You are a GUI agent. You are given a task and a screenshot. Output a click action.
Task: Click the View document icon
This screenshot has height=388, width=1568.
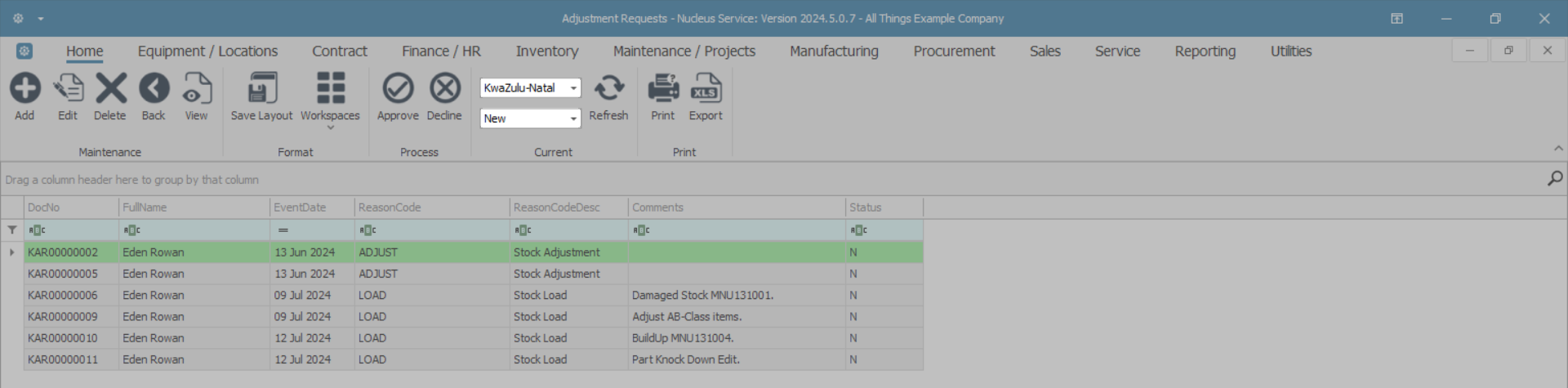click(196, 88)
